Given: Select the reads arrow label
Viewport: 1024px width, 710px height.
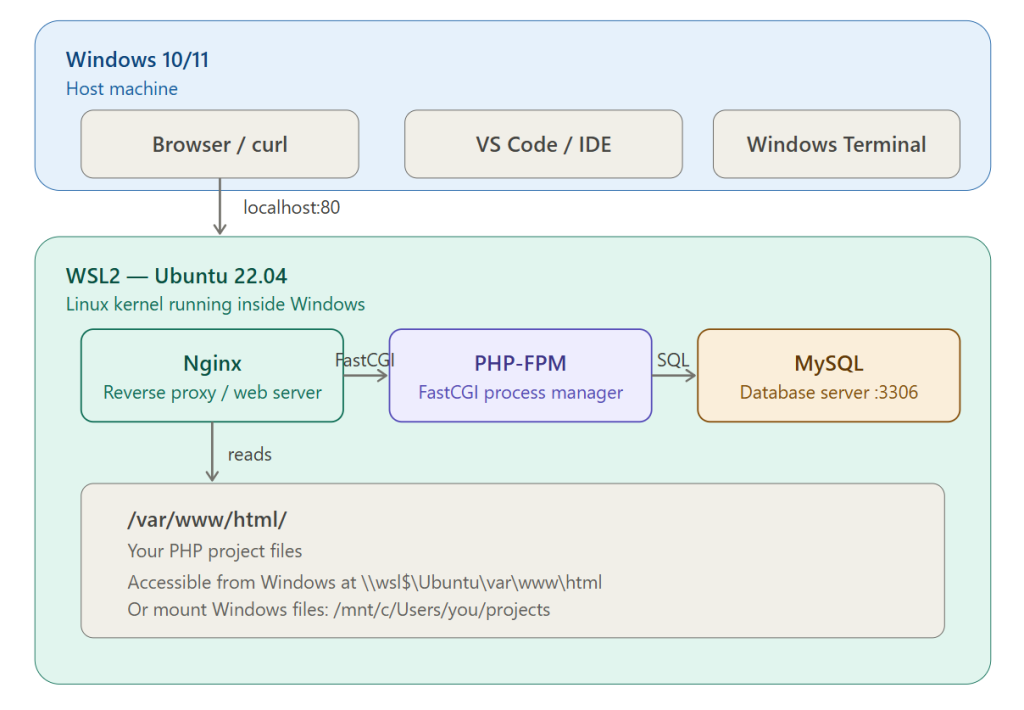Looking at the screenshot, I should (x=249, y=454).
